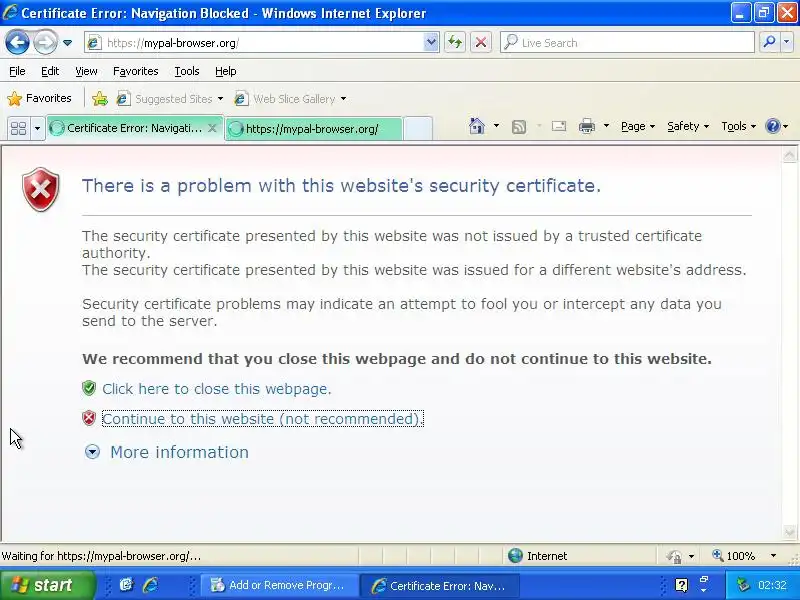Click the red shield certificate error icon
This screenshot has height=600, width=800.
pos(41,189)
